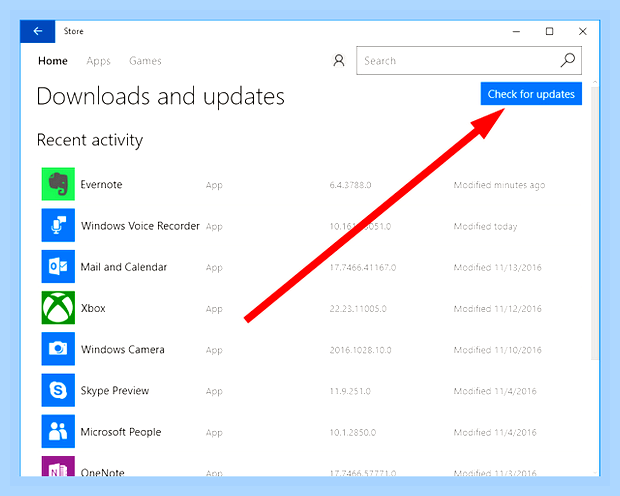The image size is (620, 496).
Task: Open the Evernote elephant app icon
Action: coord(58,184)
